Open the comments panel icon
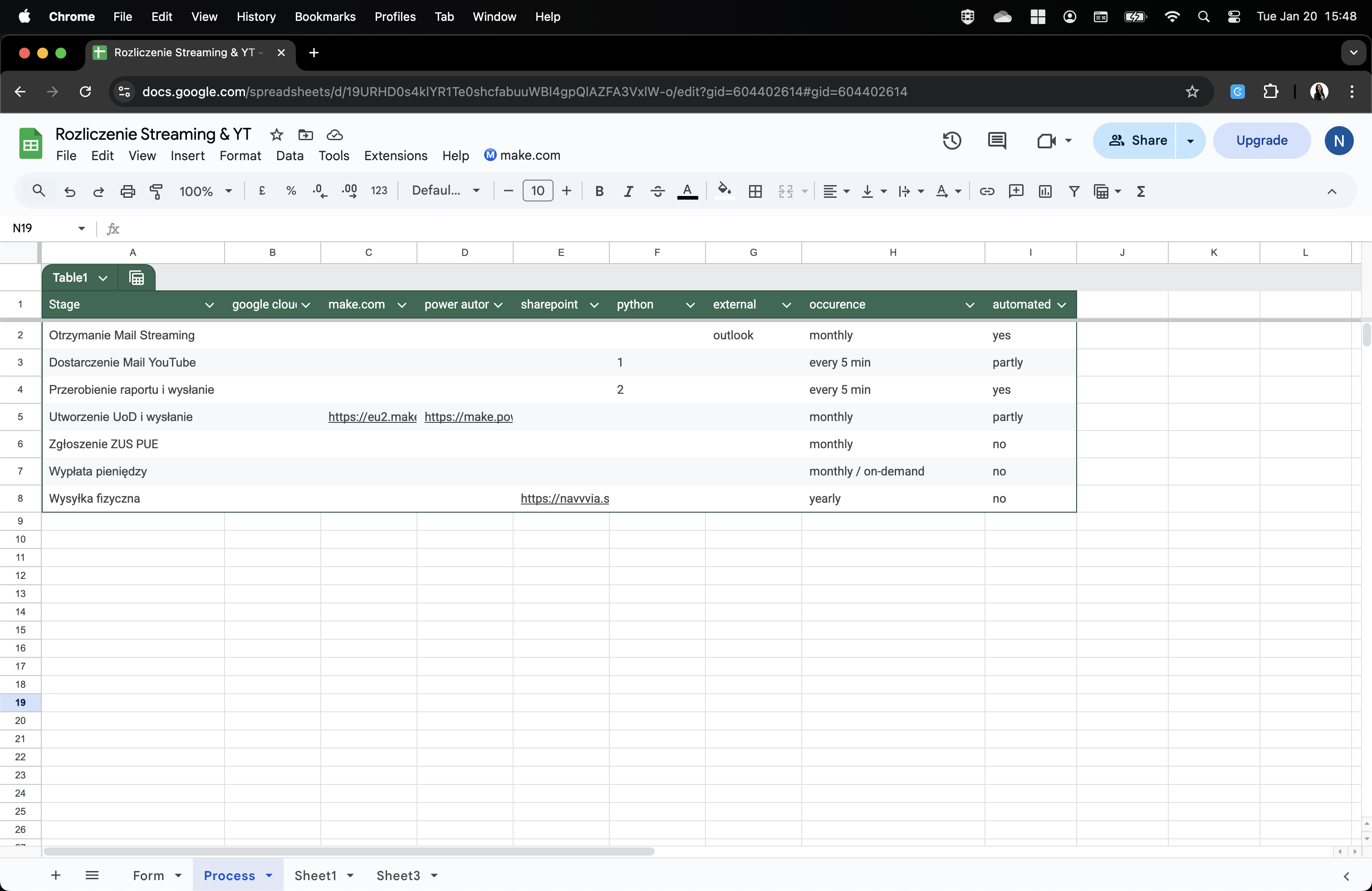This screenshot has width=1372, height=891. (x=997, y=140)
